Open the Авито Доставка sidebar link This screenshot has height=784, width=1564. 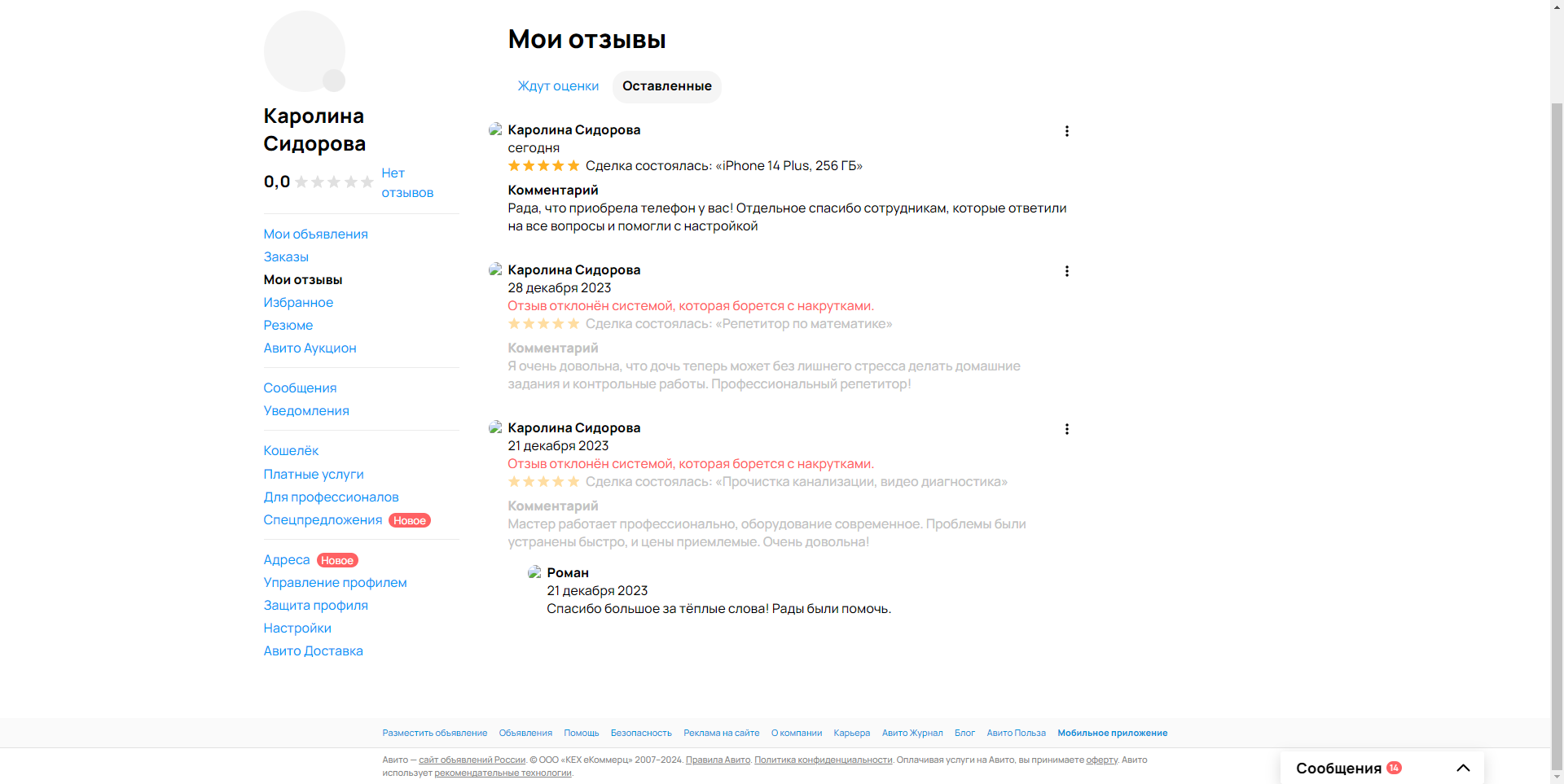pyautogui.click(x=313, y=650)
